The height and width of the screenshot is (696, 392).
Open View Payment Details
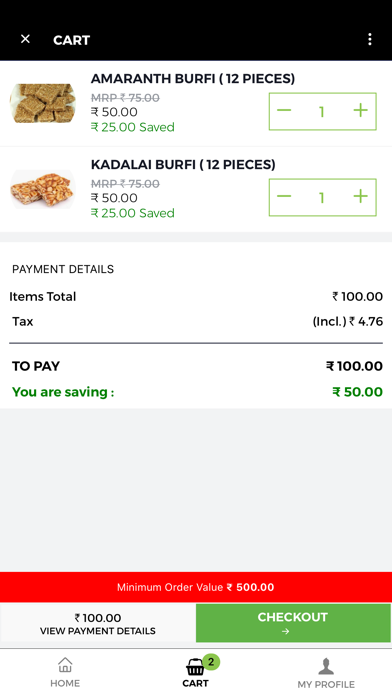[98, 624]
